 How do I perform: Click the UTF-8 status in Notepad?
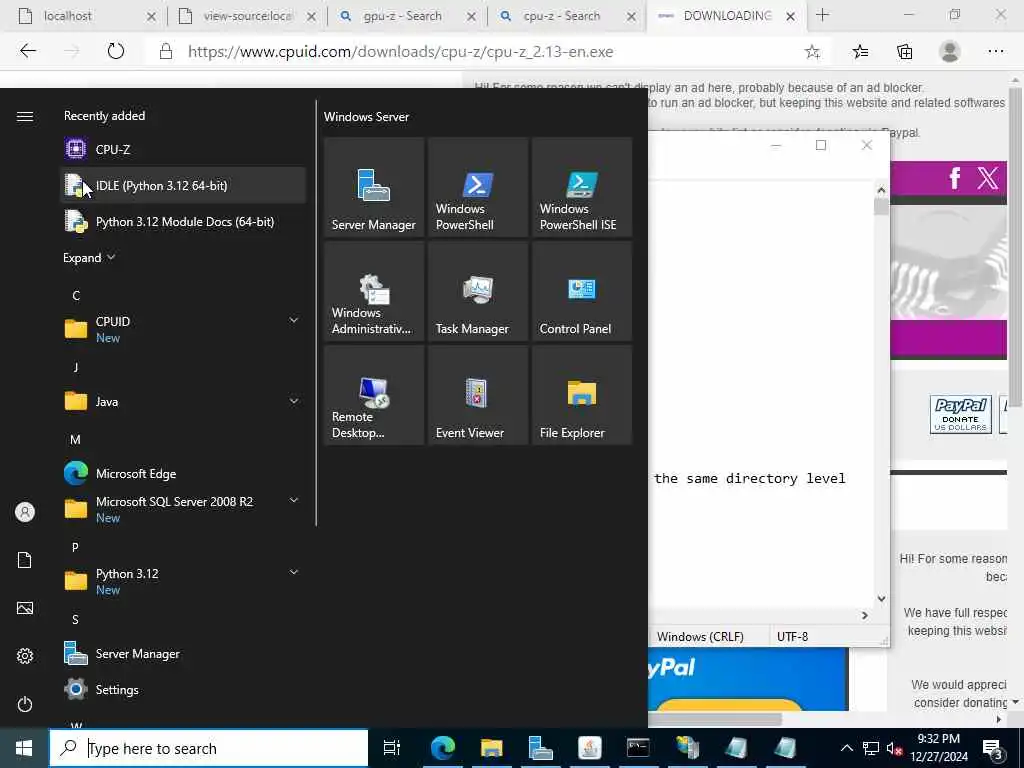(x=792, y=636)
